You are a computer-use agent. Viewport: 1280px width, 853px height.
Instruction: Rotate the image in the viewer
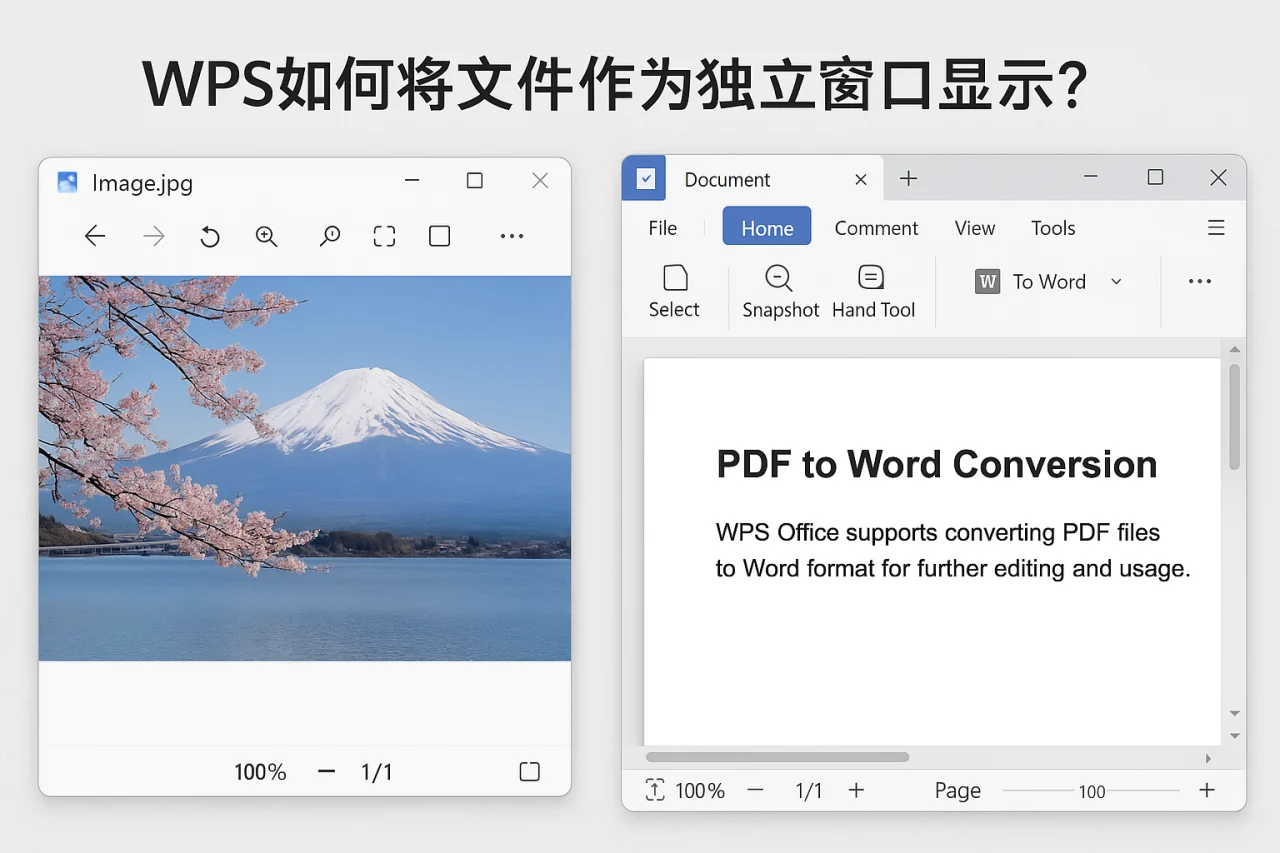coord(209,236)
